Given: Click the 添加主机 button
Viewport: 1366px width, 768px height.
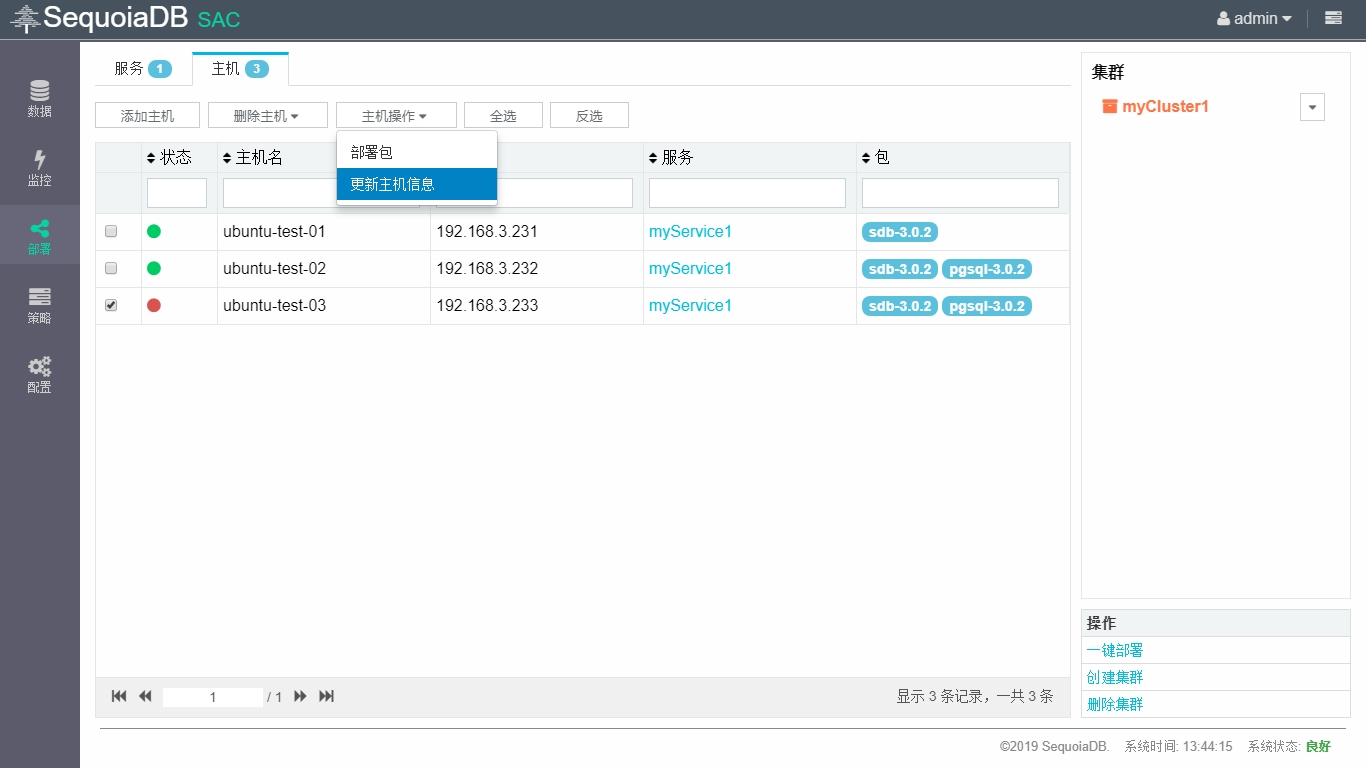Looking at the screenshot, I should (147, 116).
